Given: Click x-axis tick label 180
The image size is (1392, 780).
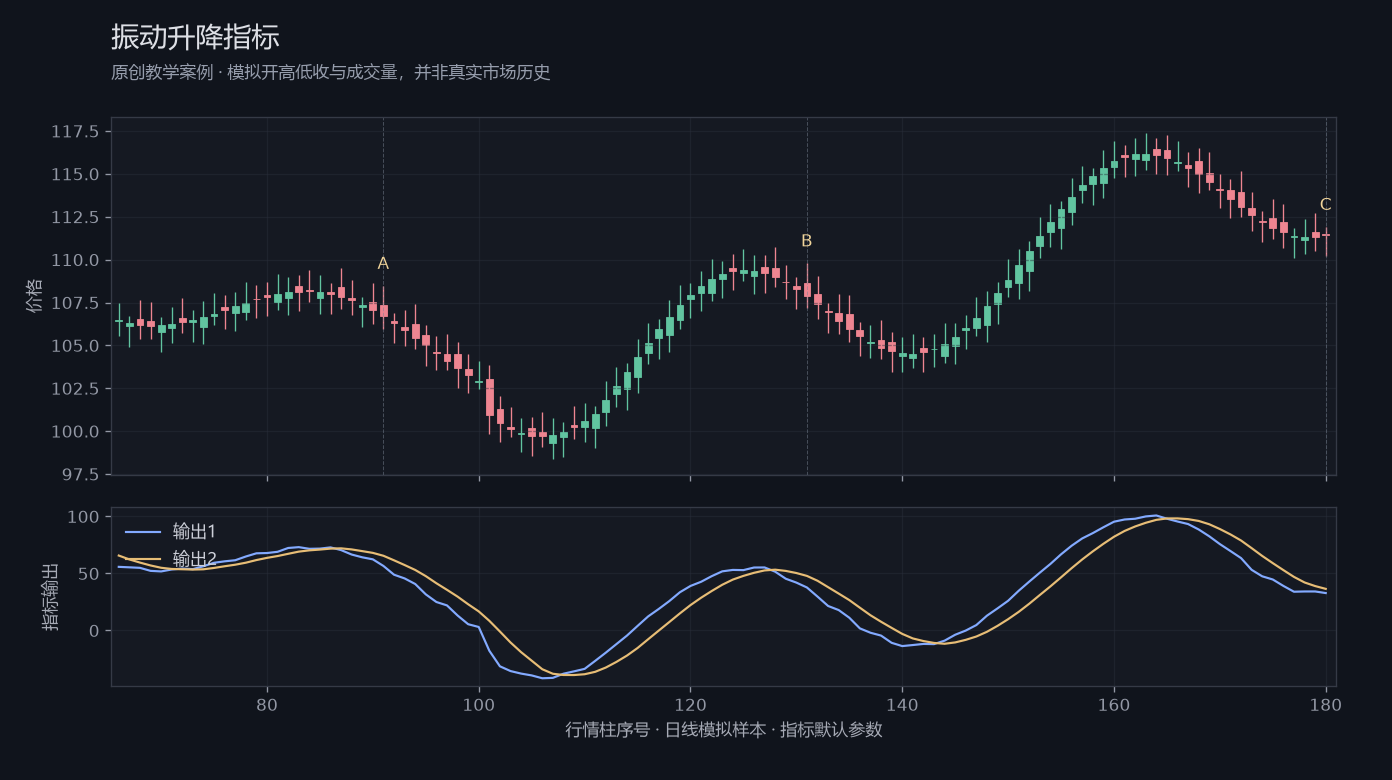Looking at the screenshot, I should click(1326, 704).
